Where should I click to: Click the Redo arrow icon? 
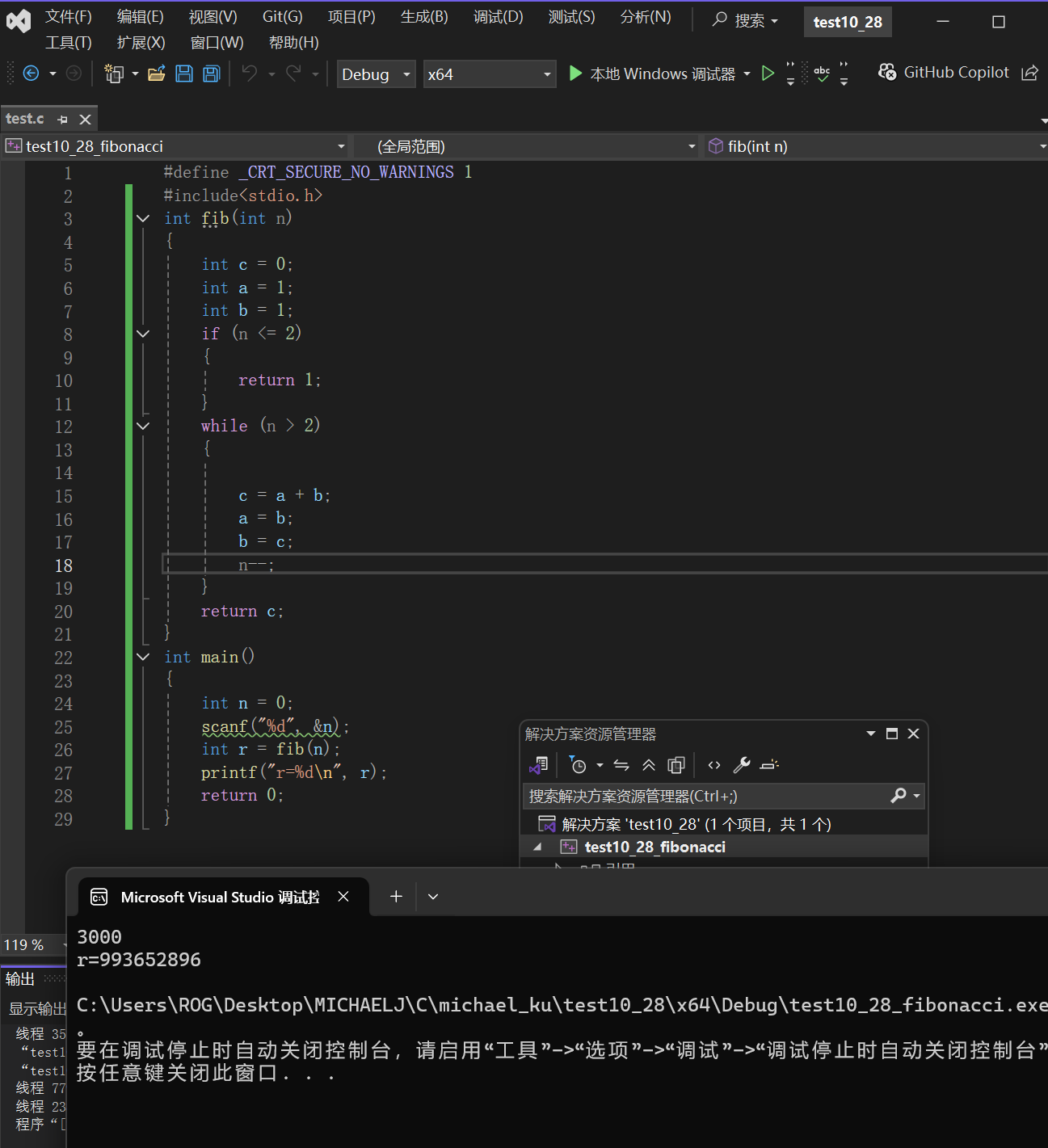294,74
